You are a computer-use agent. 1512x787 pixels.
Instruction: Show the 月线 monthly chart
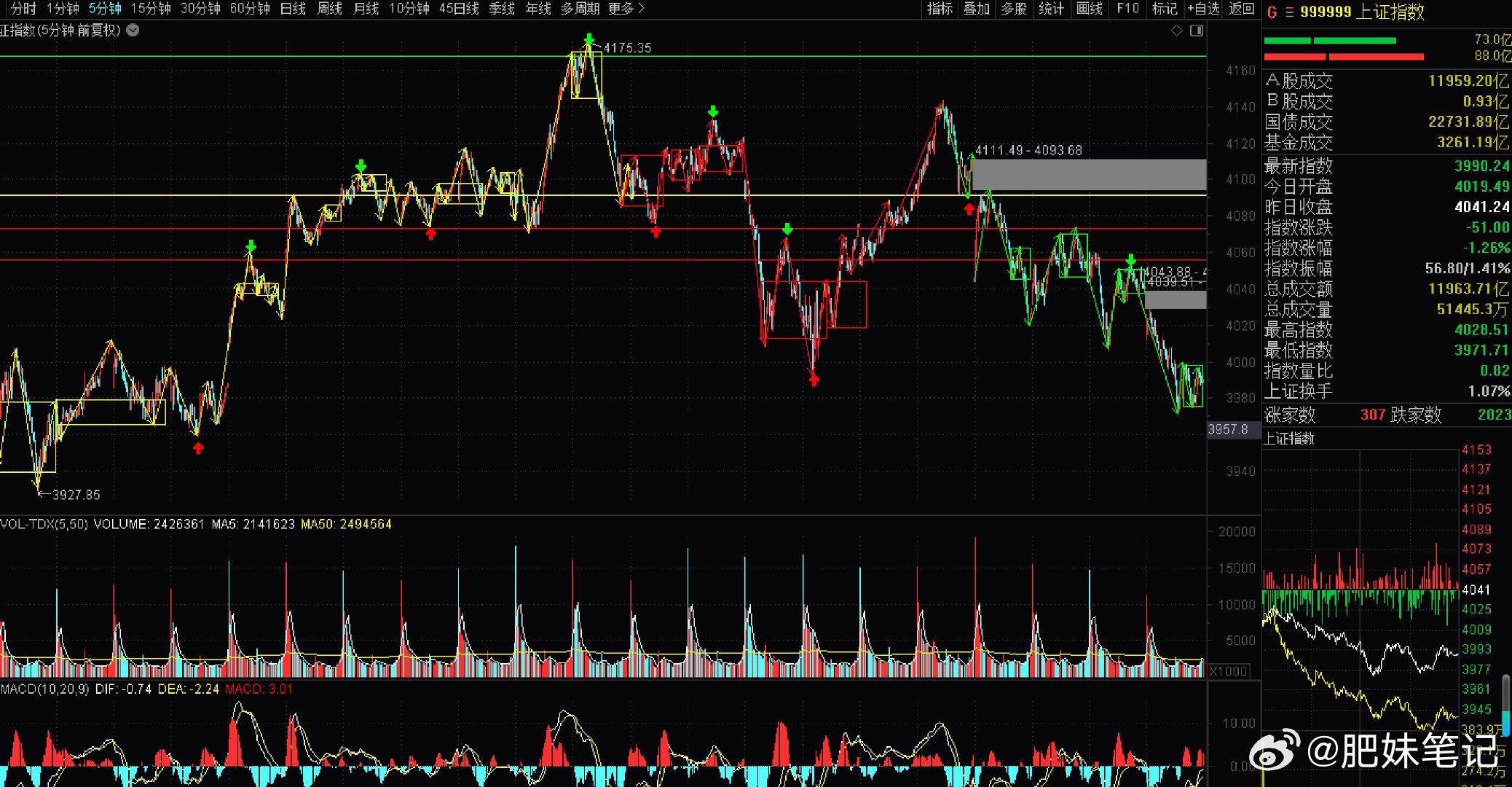366,8
